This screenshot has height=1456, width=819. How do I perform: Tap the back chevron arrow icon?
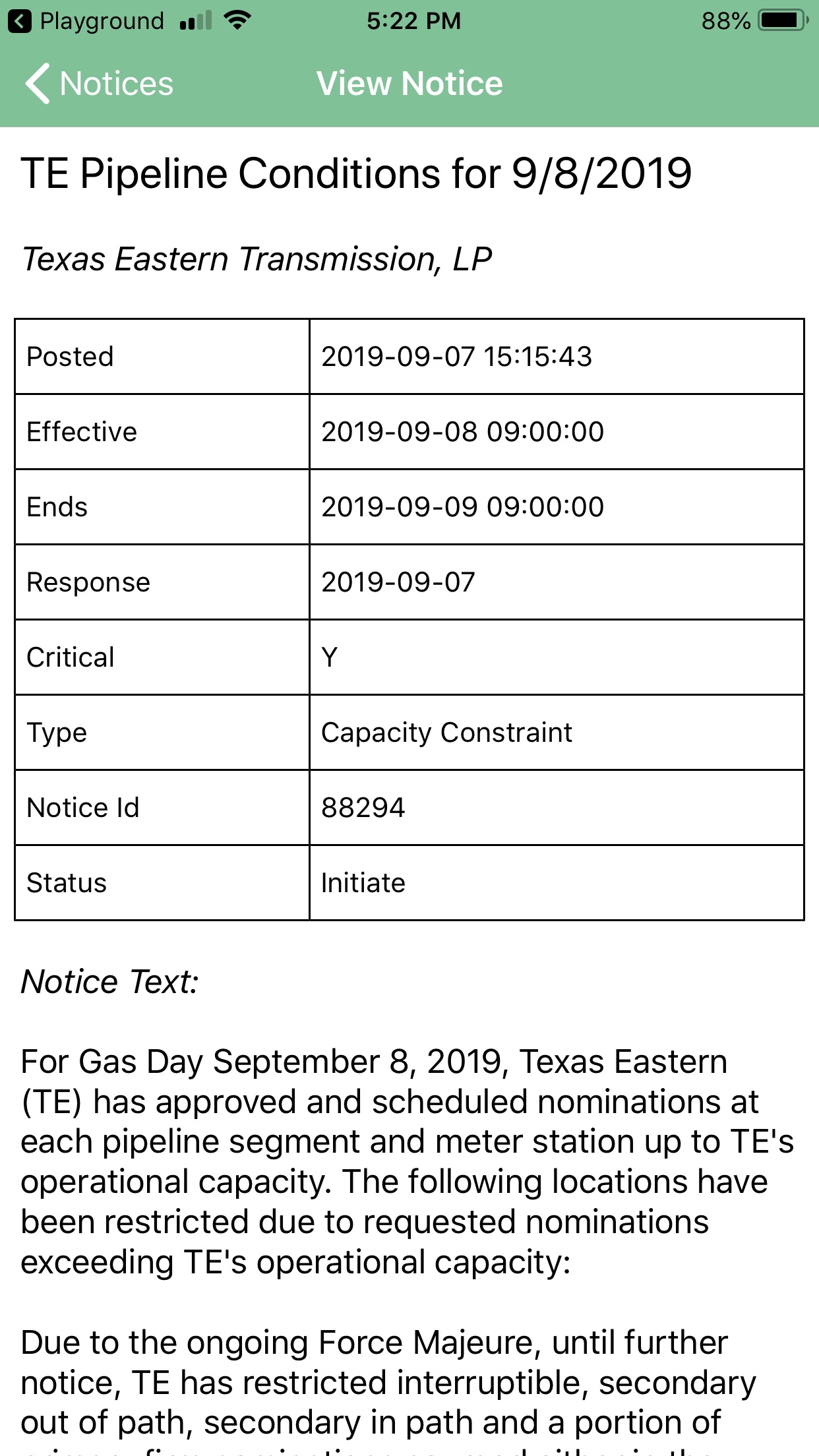click(x=38, y=84)
